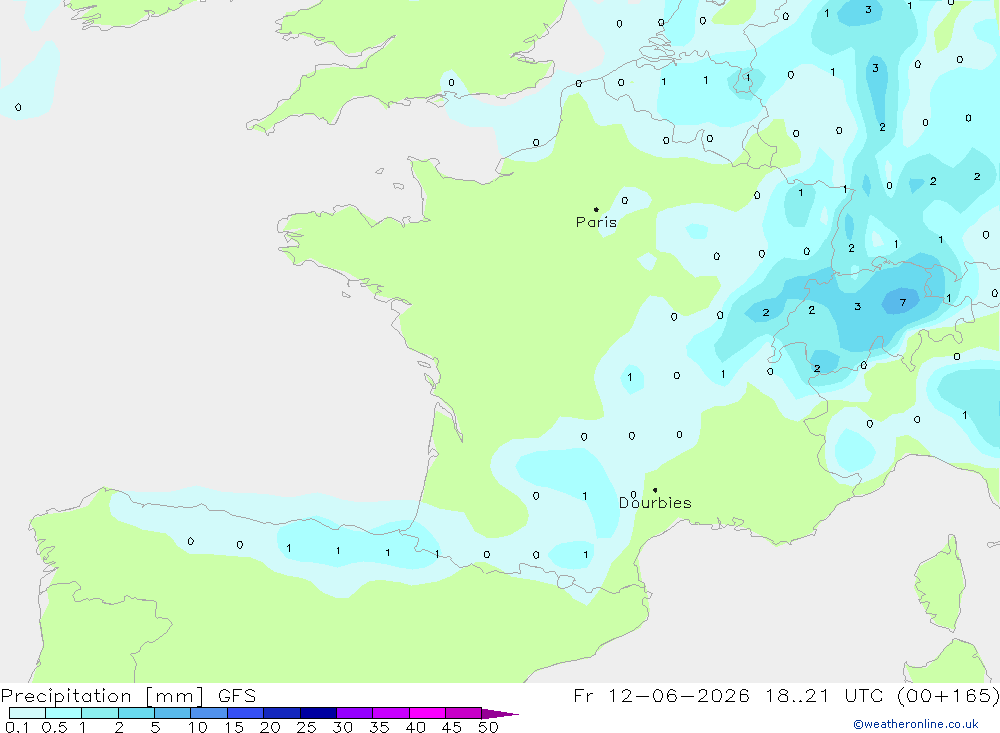Pick the 35–40 mm legend swatch
This screenshot has width=1000, height=733.
click(x=390, y=713)
